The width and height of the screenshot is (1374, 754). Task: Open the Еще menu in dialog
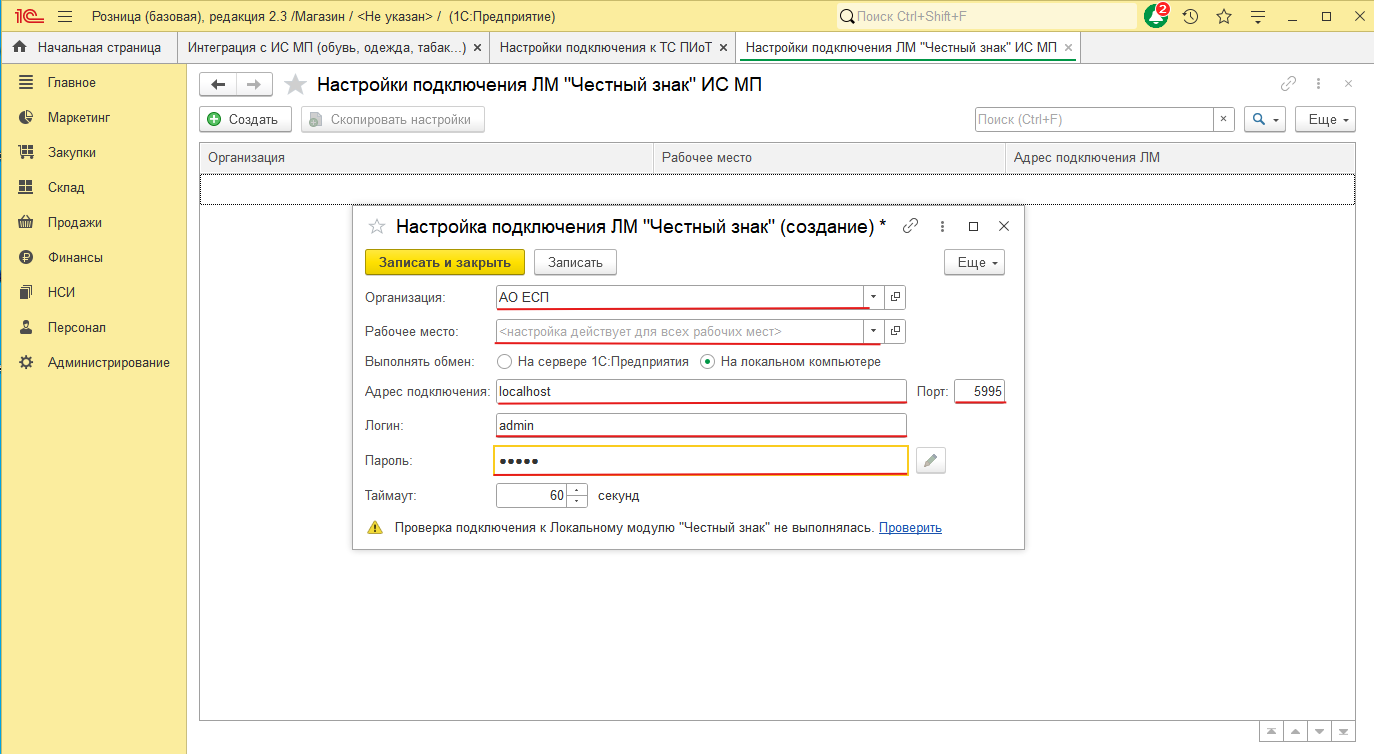(x=974, y=262)
